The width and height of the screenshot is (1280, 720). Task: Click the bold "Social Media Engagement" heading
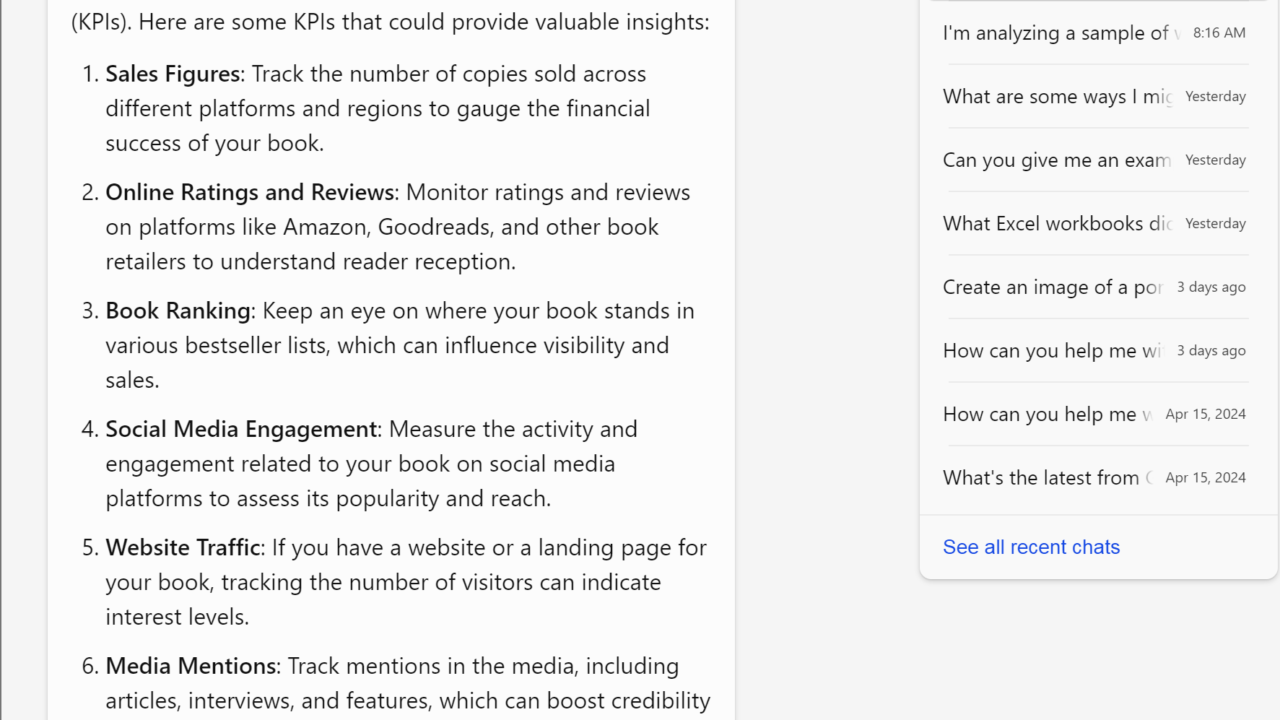pyautogui.click(x=241, y=429)
